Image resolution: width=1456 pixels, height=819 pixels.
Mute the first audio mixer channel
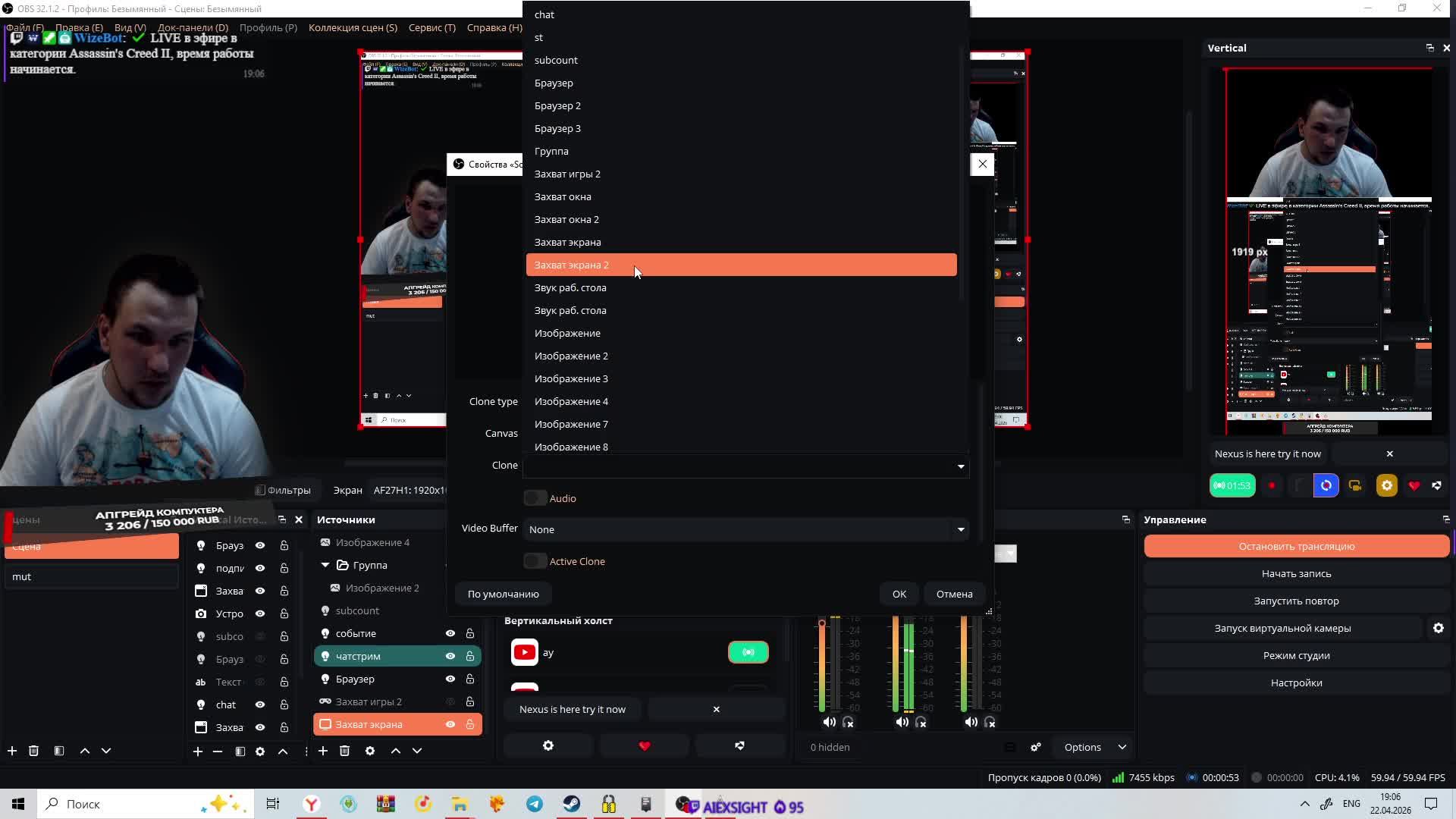829,722
